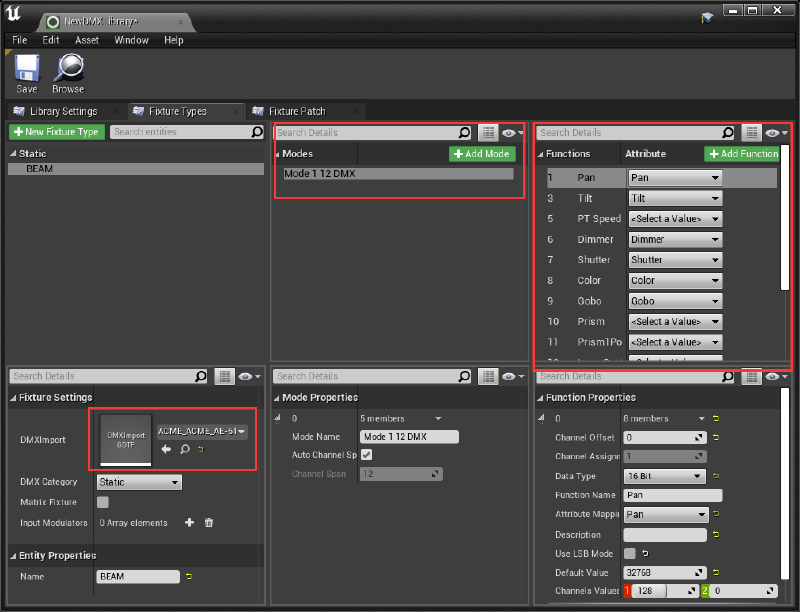800x612 pixels.
Task: Click the add element plus icon for Input Modulators
Action: (188, 523)
